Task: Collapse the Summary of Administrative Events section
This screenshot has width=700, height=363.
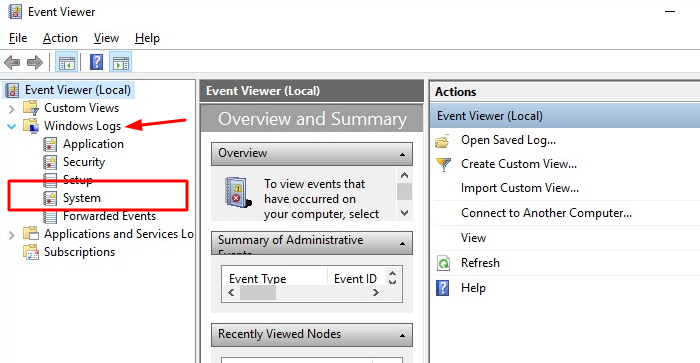Action: 402,243
